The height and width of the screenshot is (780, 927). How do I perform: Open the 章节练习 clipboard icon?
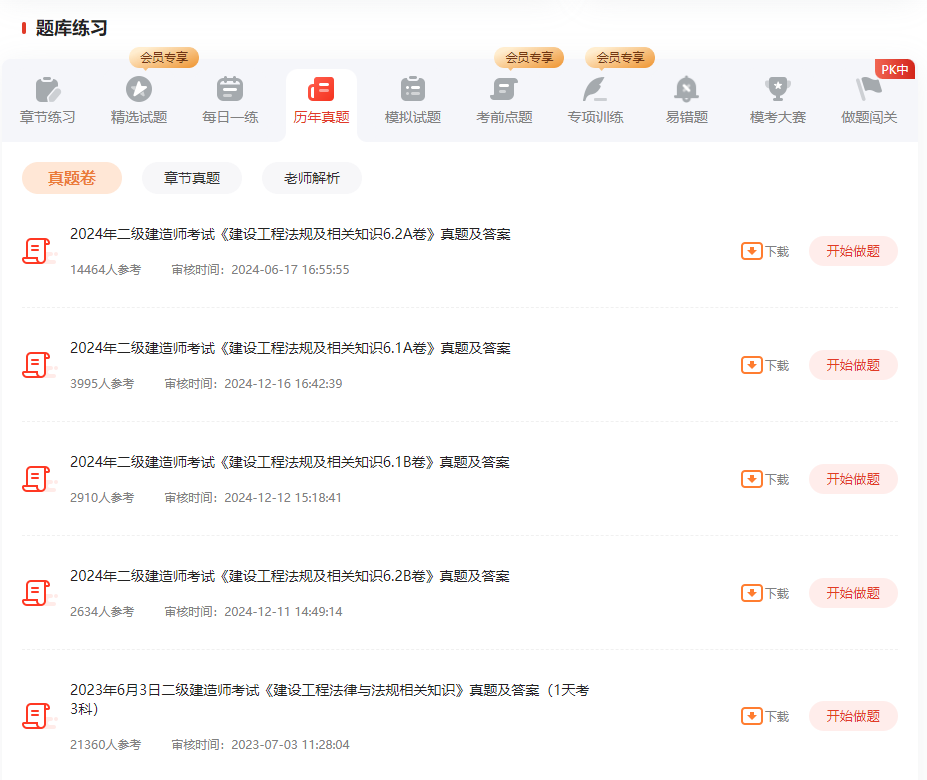click(48, 90)
